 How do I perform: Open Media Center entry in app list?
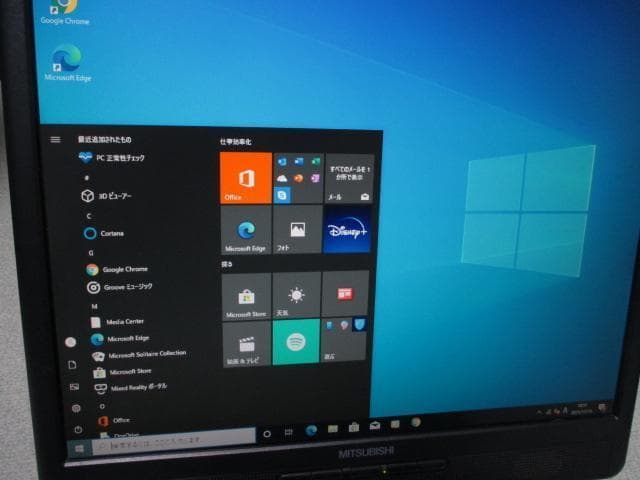pos(117,322)
